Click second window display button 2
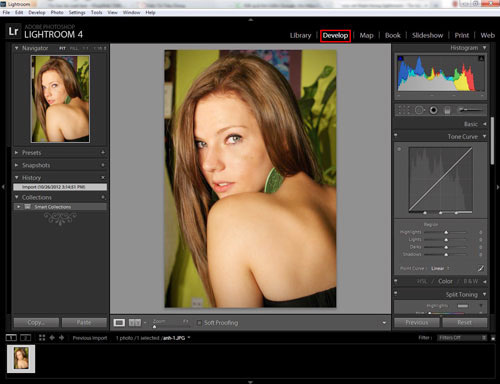The image size is (500, 384). coord(25,338)
